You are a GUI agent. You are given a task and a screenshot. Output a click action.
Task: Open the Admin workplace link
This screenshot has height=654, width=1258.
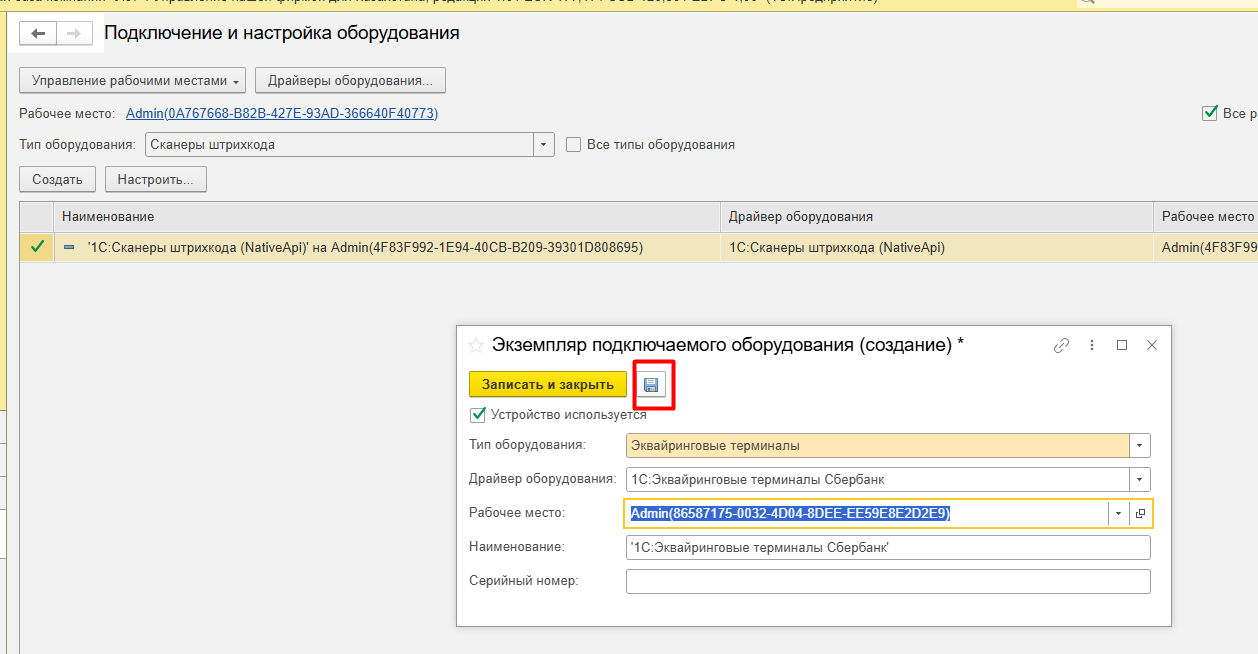tap(281, 114)
